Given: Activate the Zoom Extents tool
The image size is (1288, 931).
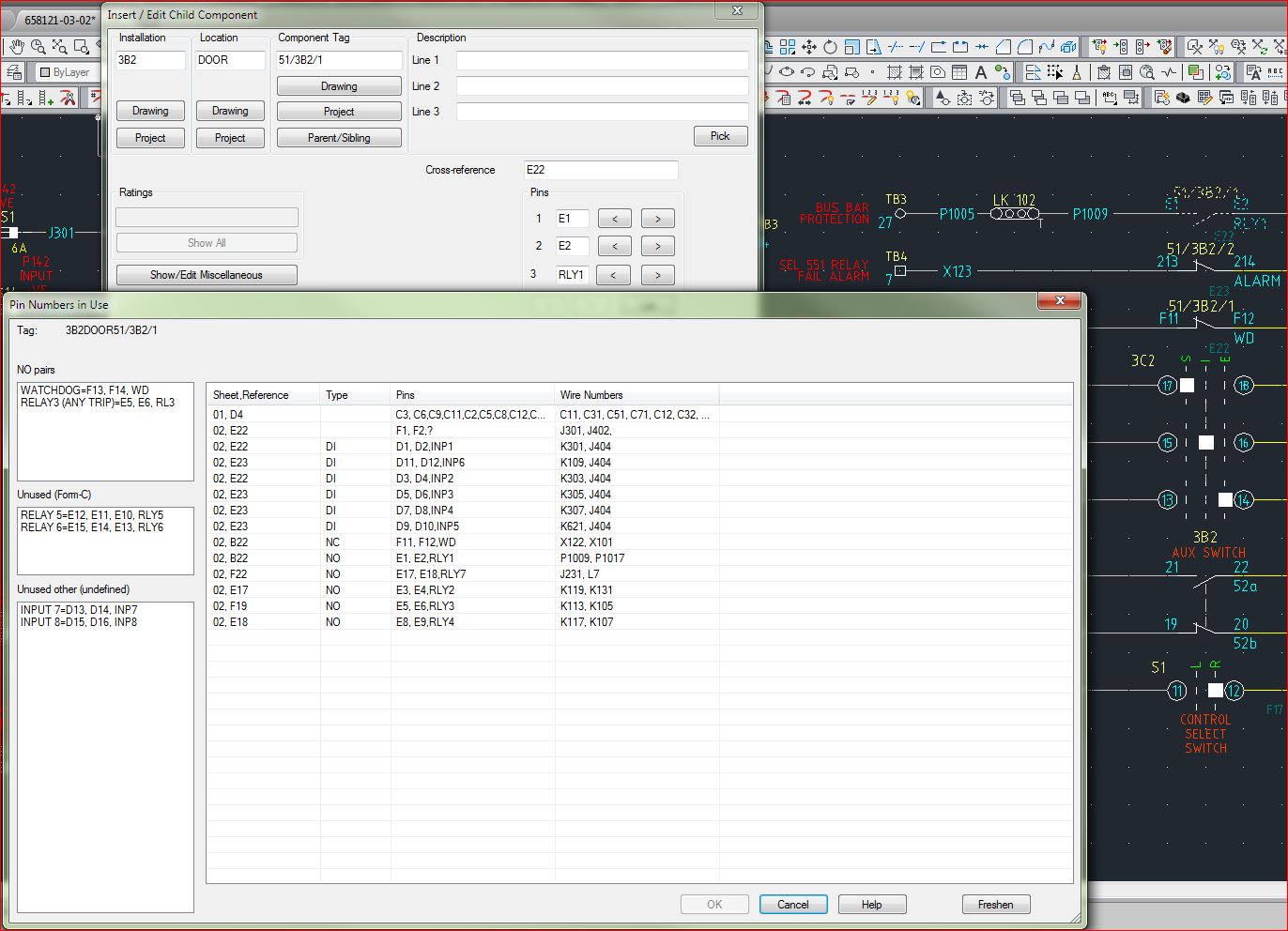Looking at the screenshot, I should point(59,46).
